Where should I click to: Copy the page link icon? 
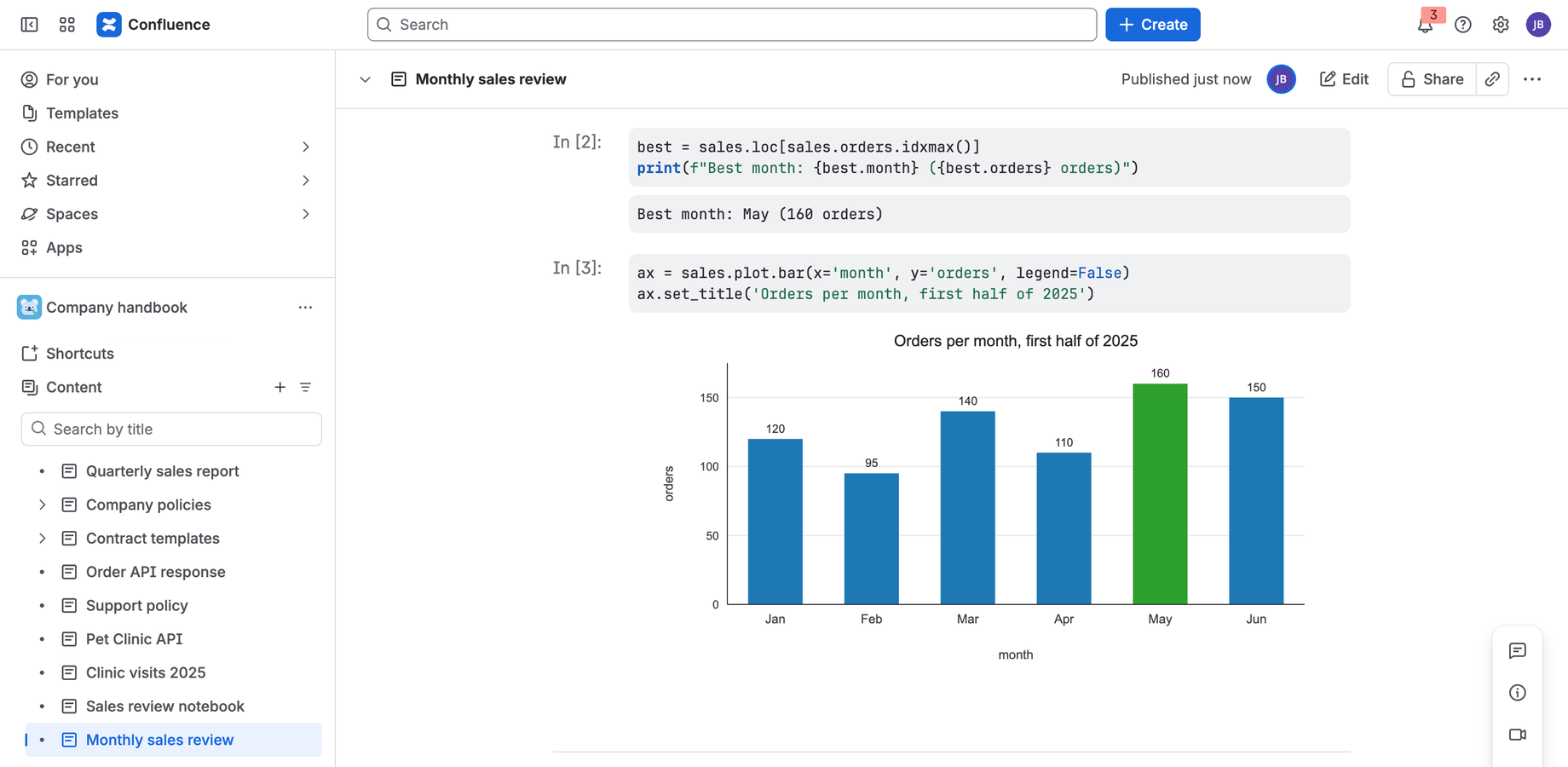1492,79
